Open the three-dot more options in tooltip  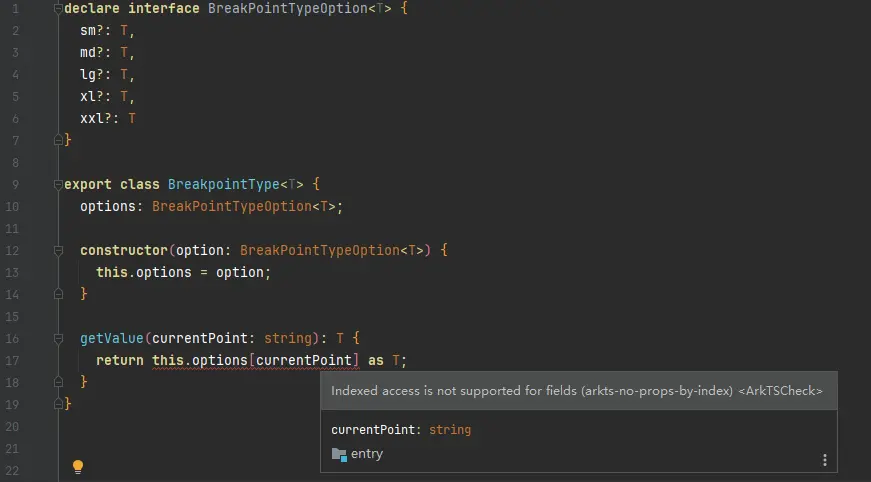824,460
